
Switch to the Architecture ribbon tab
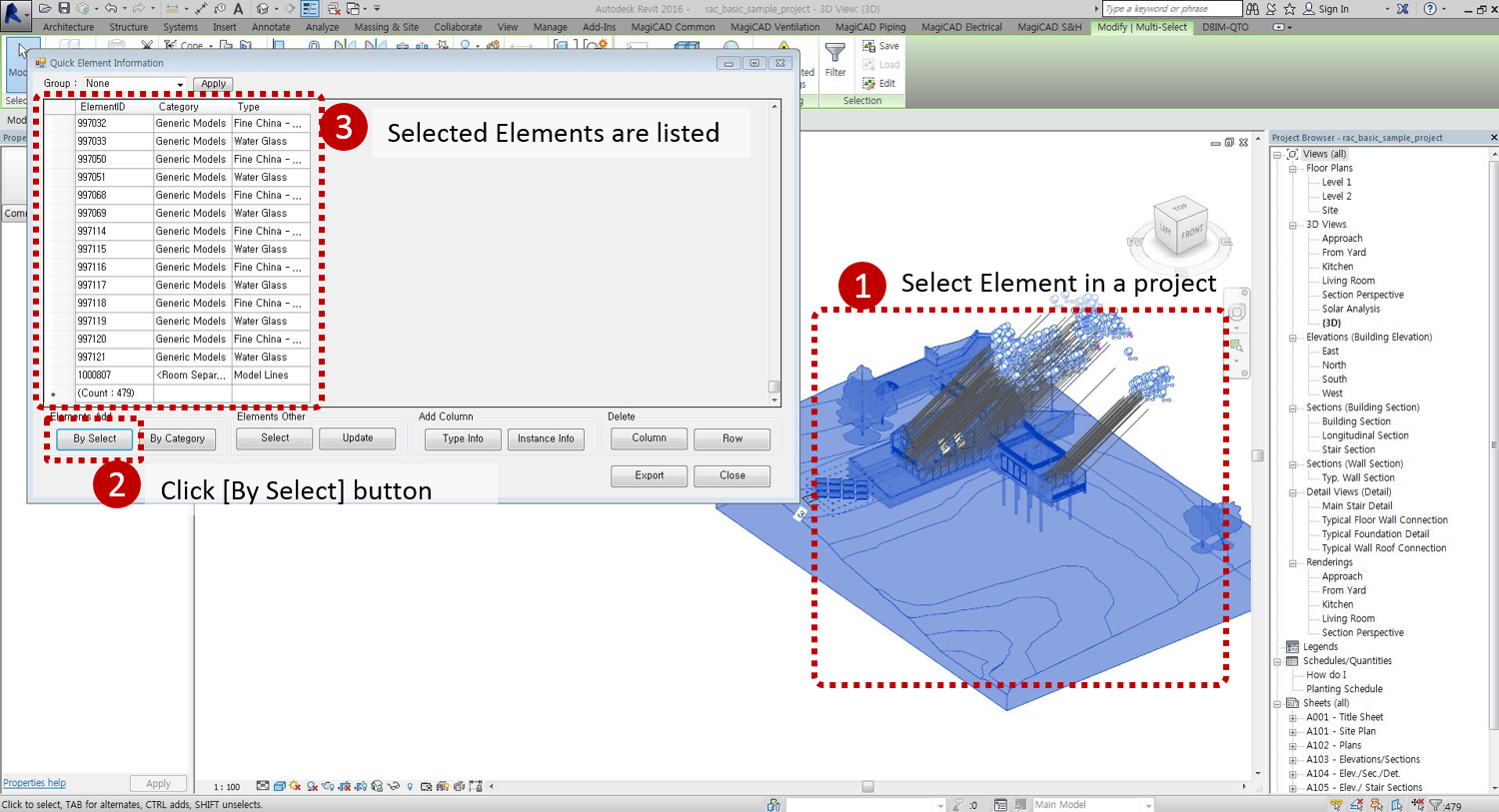coord(67,27)
